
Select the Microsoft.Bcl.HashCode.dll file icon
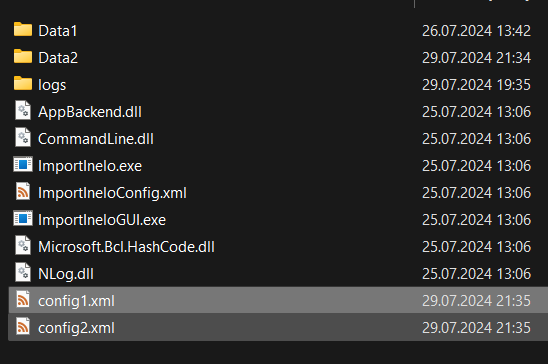[23, 245]
